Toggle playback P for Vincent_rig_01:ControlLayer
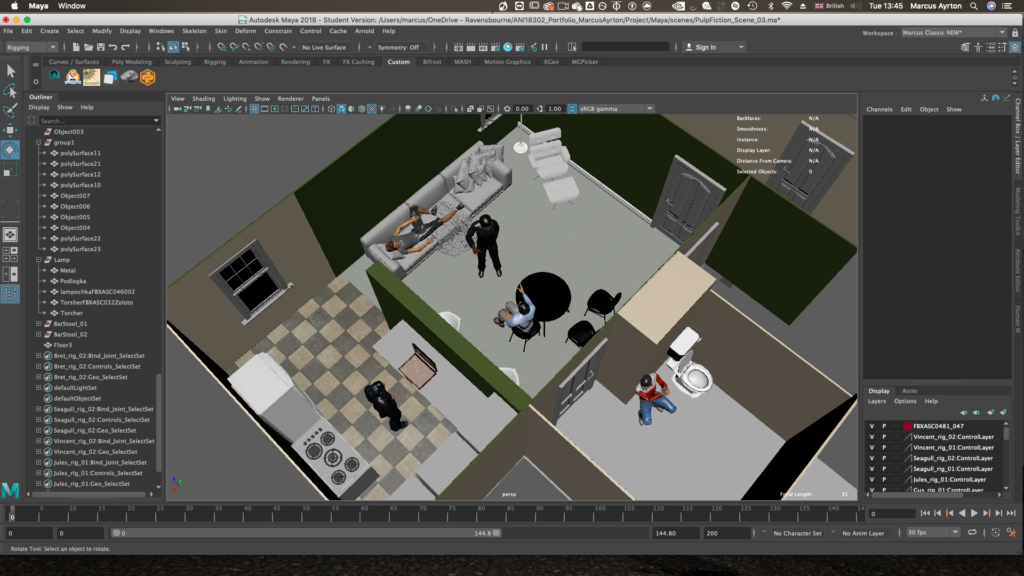 pyautogui.click(x=884, y=447)
